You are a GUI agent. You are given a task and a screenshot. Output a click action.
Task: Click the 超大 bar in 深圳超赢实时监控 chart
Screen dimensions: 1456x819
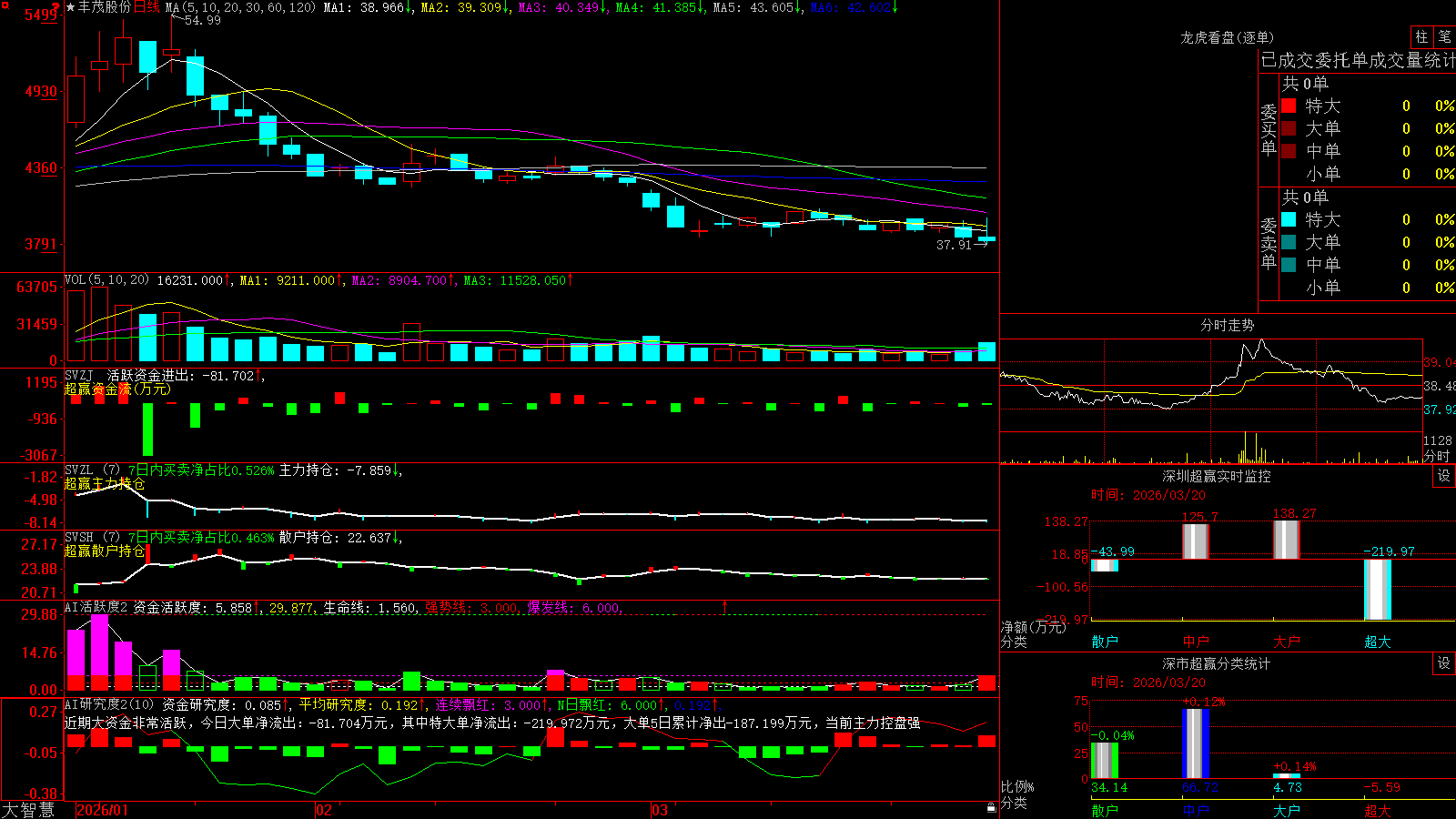coord(1378,590)
